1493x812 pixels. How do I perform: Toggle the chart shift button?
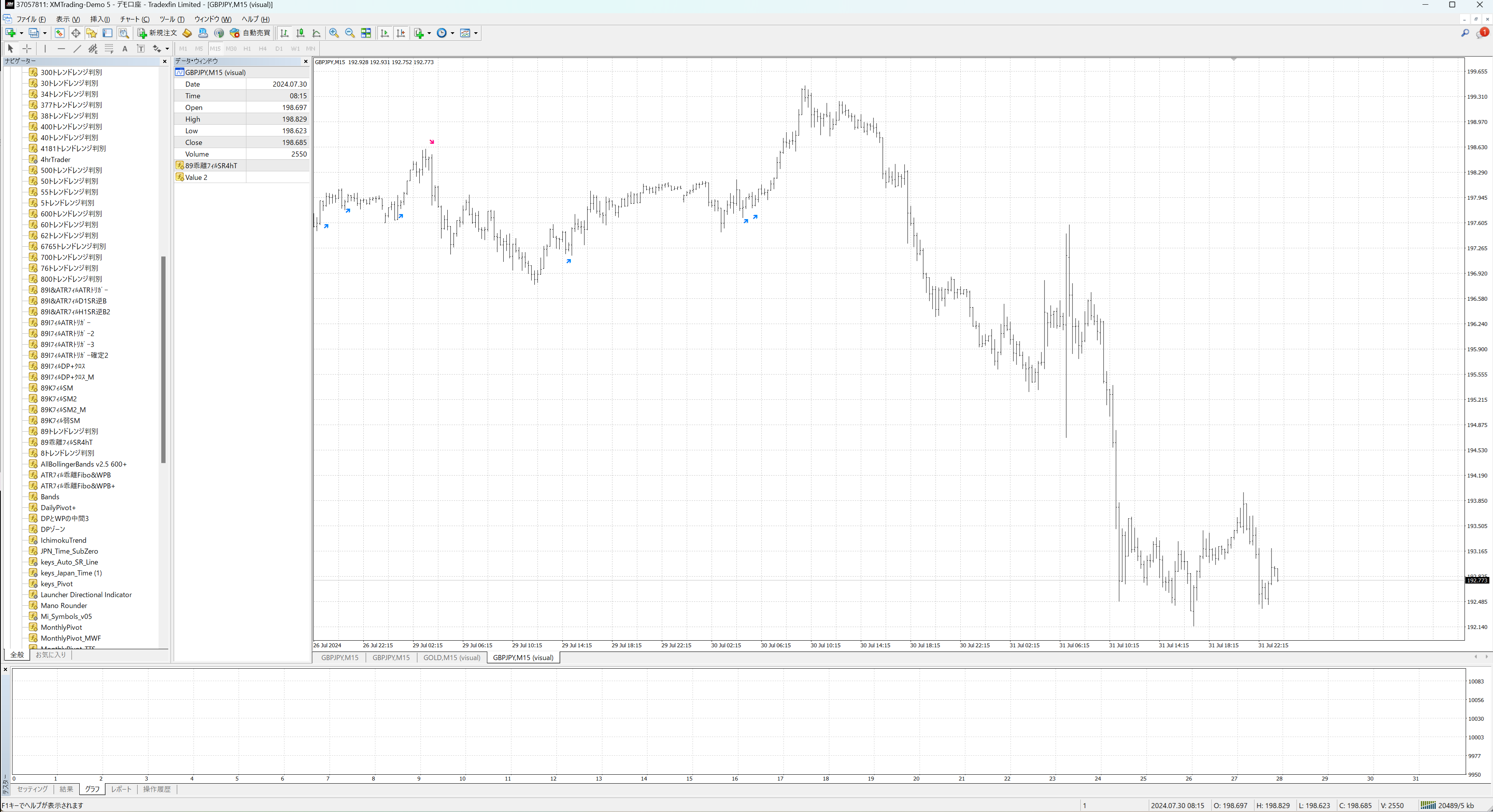pyautogui.click(x=401, y=33)
